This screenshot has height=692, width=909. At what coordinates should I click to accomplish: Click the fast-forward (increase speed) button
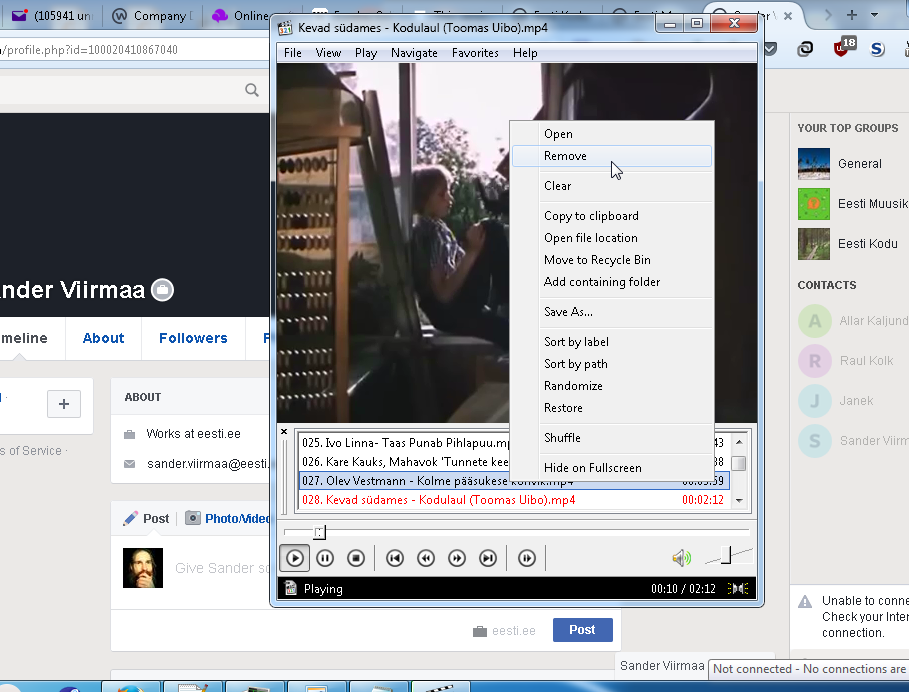(457, 558)
